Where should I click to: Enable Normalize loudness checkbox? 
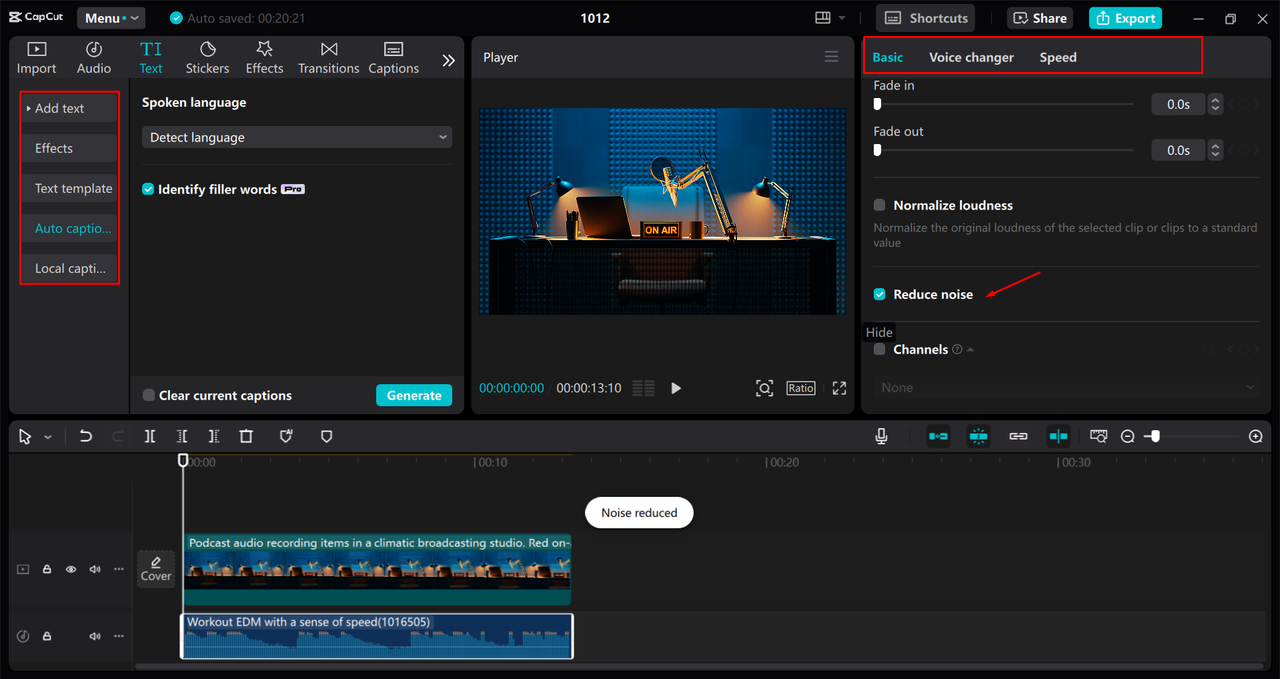tap(880, 205)
